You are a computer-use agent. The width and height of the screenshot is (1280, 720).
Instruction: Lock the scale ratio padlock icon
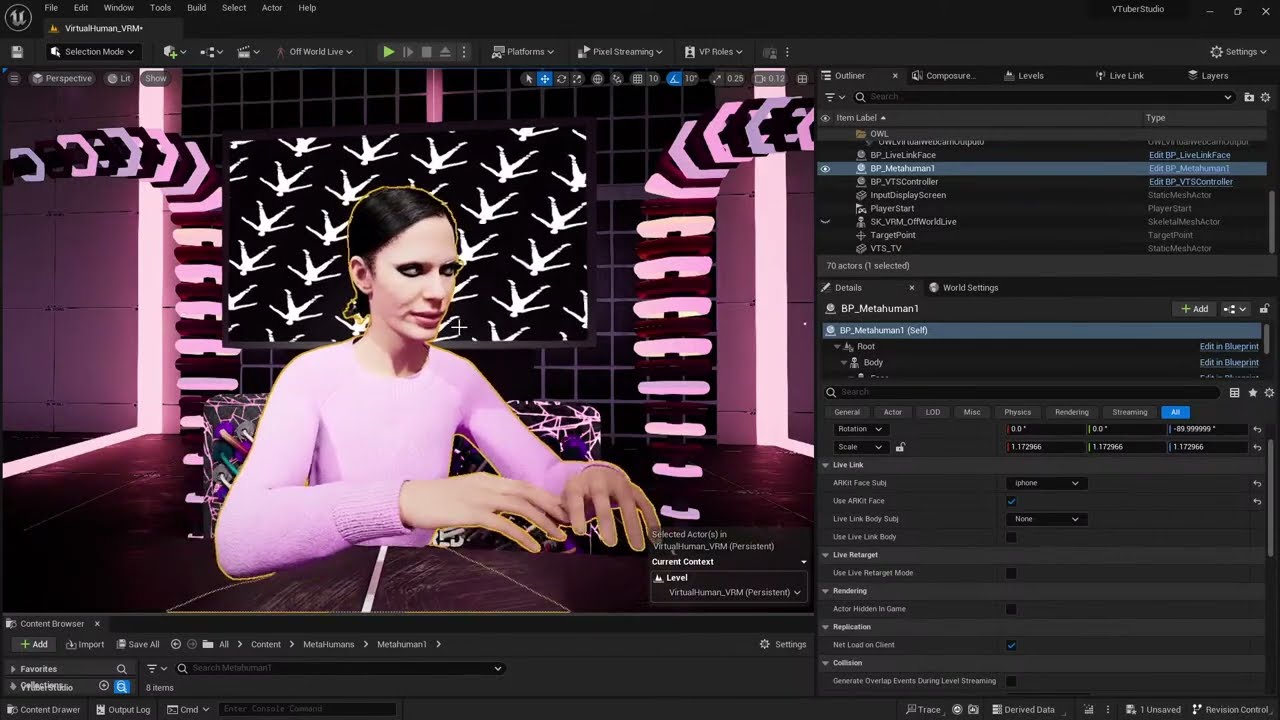900,447
